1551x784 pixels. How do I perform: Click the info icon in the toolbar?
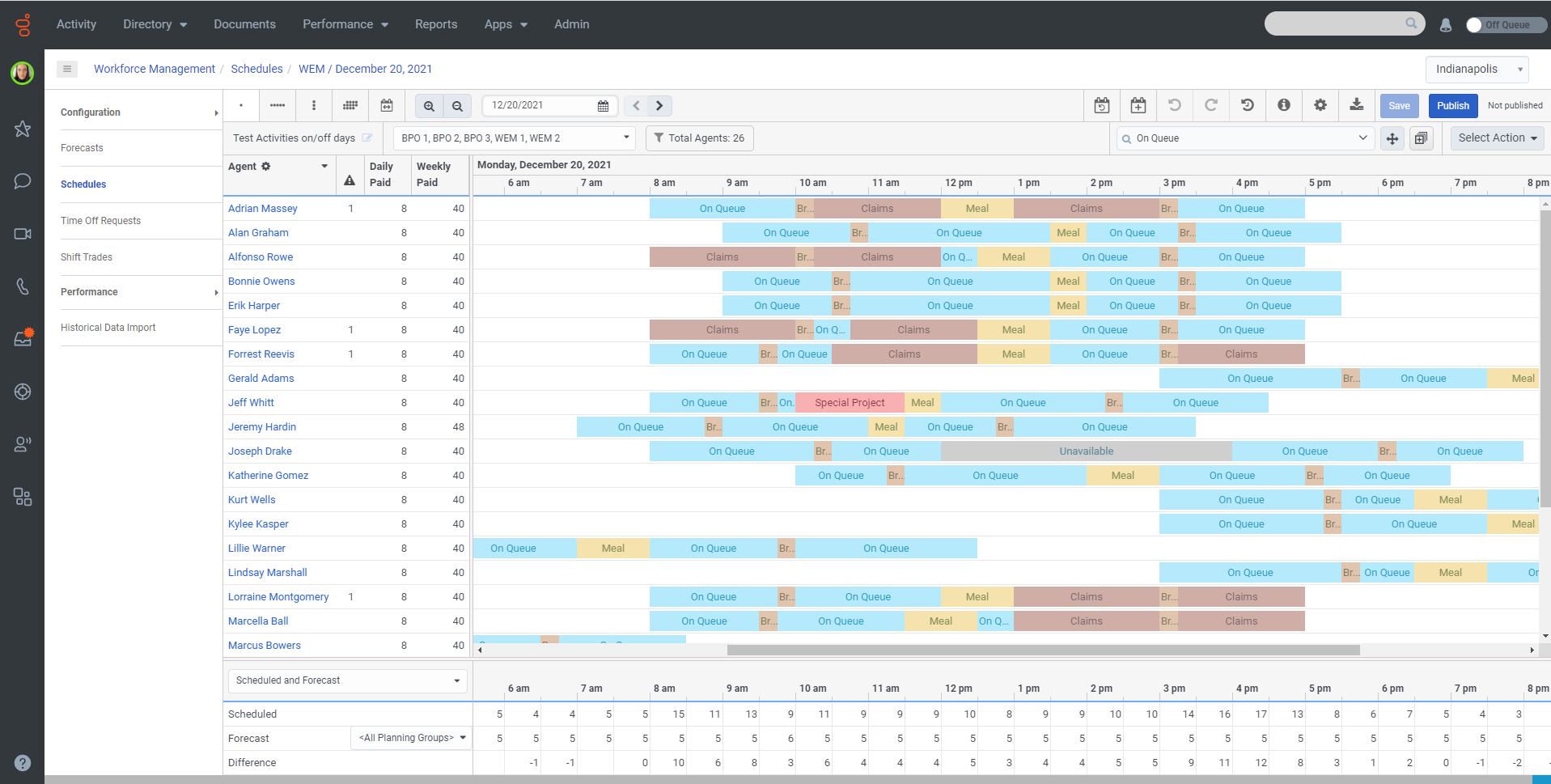pyautogui.click(x=1283, y=105)
